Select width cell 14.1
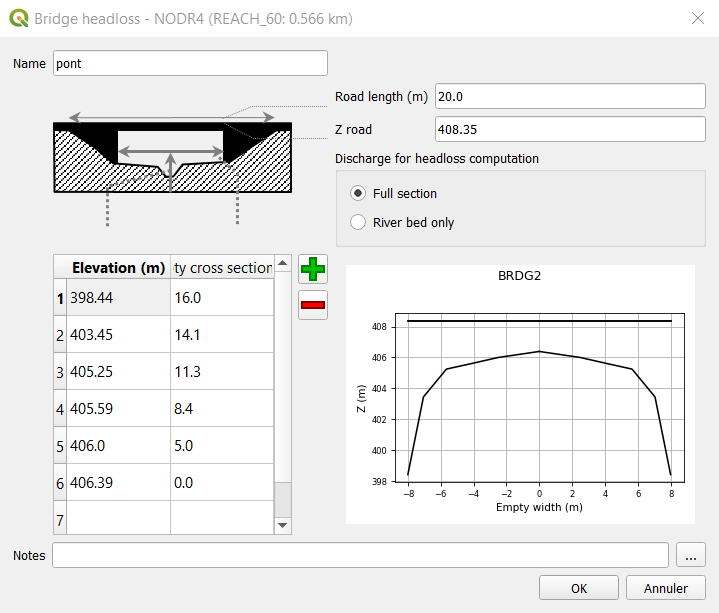Viewport: 719px width, 613px height. (x=222, y=335)
